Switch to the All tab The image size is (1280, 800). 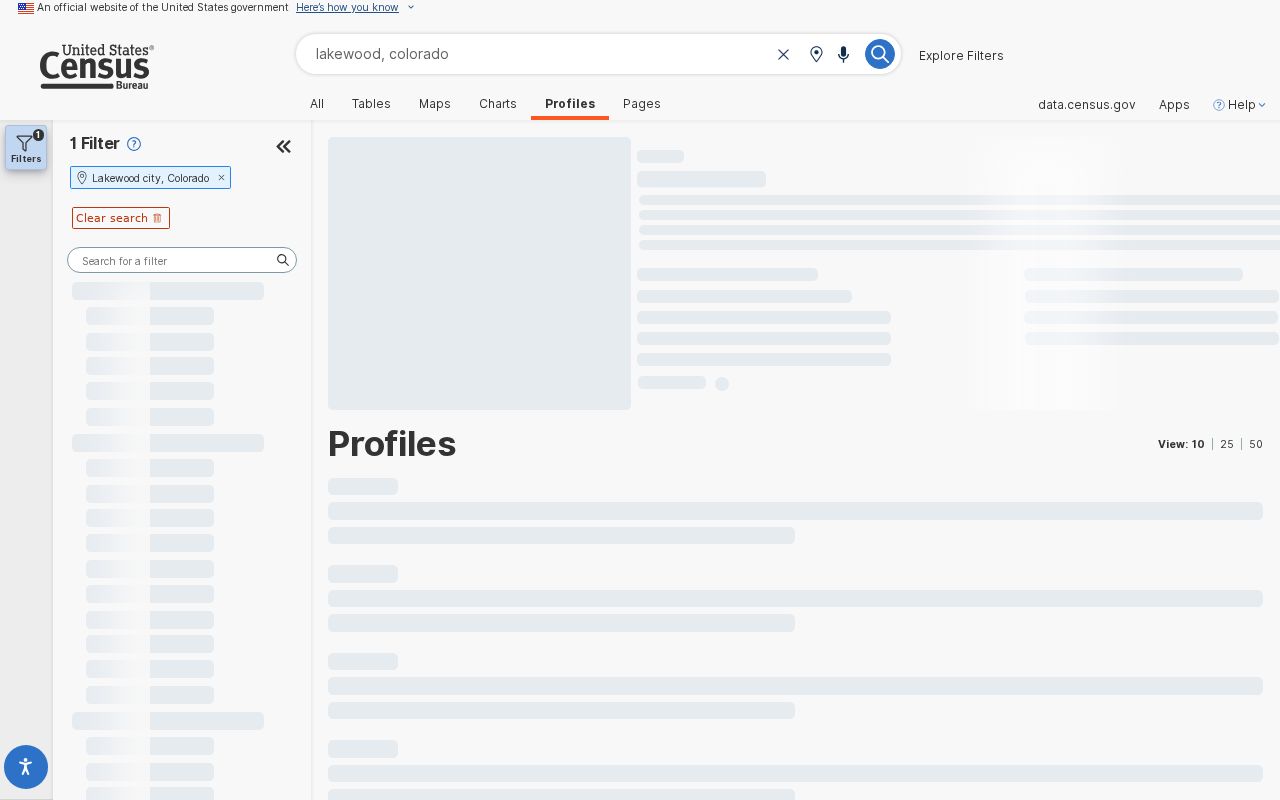pos(317,104)
